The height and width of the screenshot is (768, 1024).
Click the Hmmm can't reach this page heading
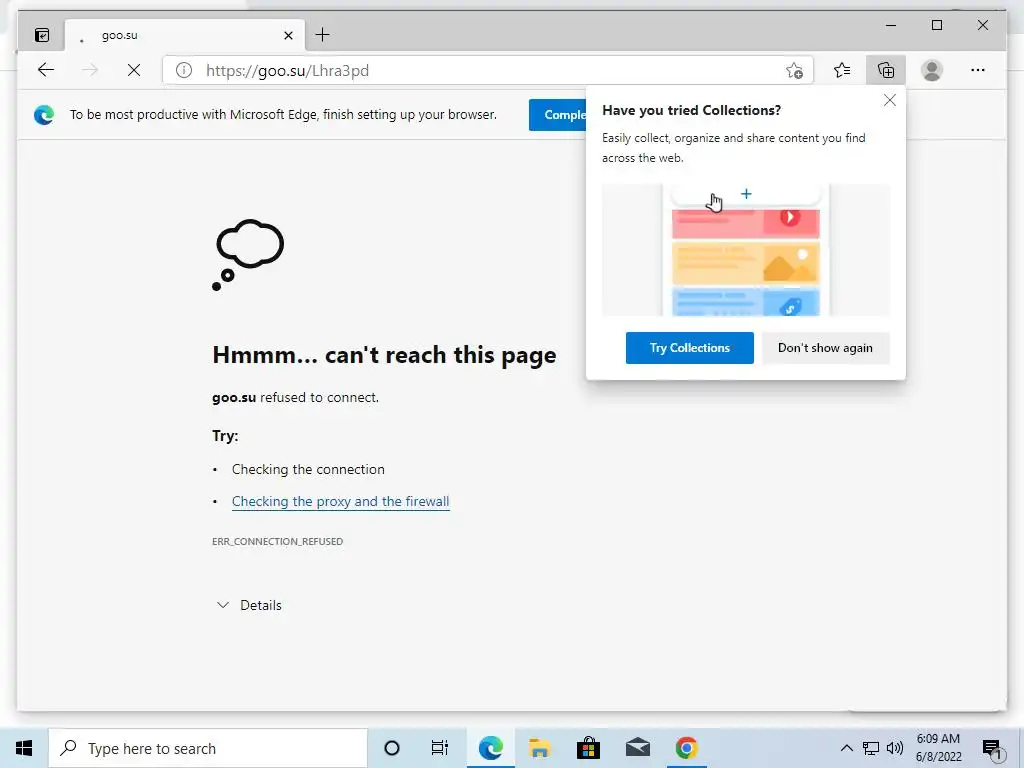pos(385,355)
